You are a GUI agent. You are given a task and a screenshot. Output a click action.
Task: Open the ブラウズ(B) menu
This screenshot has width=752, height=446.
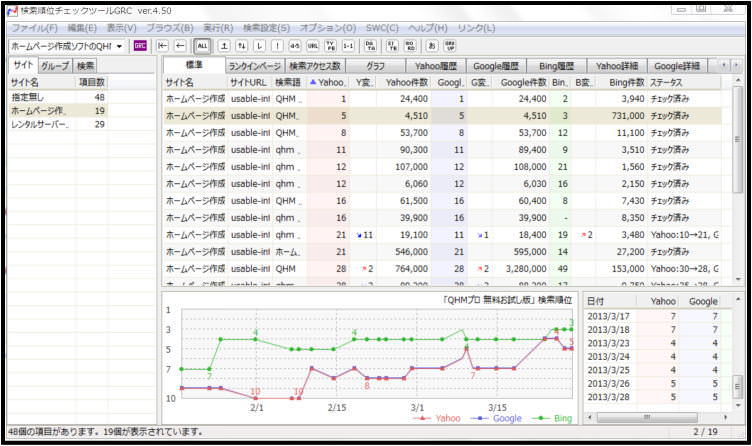click(x=170, y=28)
